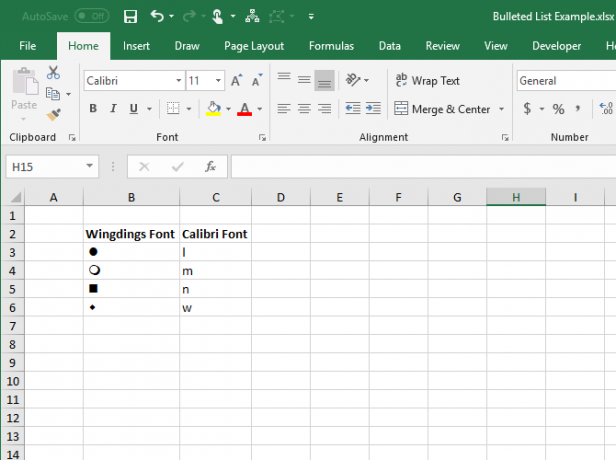Select column B header
This screenshot has height=460, width=616.
point(131,197)
